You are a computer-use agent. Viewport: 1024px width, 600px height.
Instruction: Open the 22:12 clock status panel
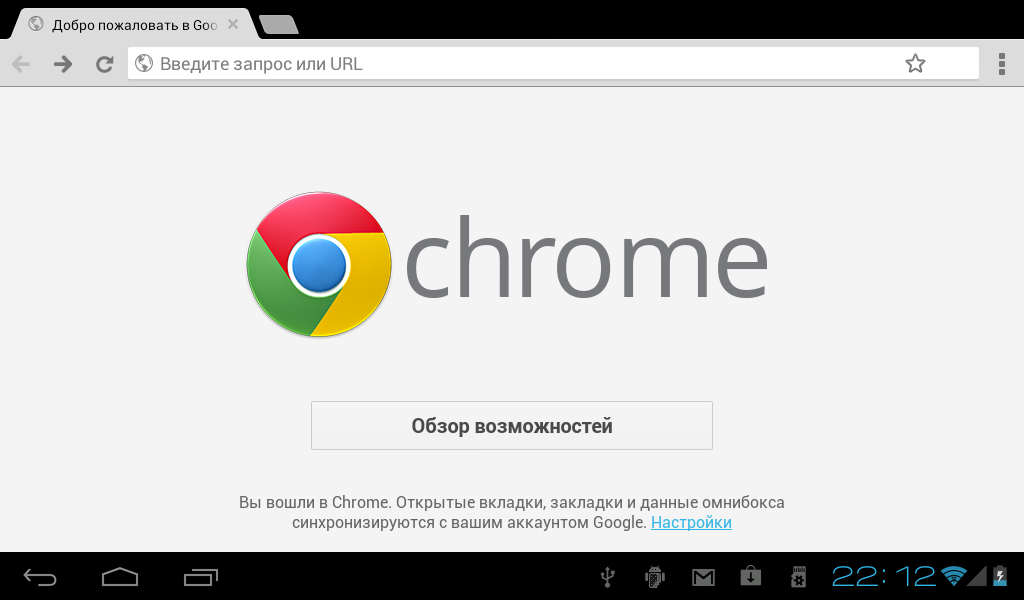click(884, 576)
